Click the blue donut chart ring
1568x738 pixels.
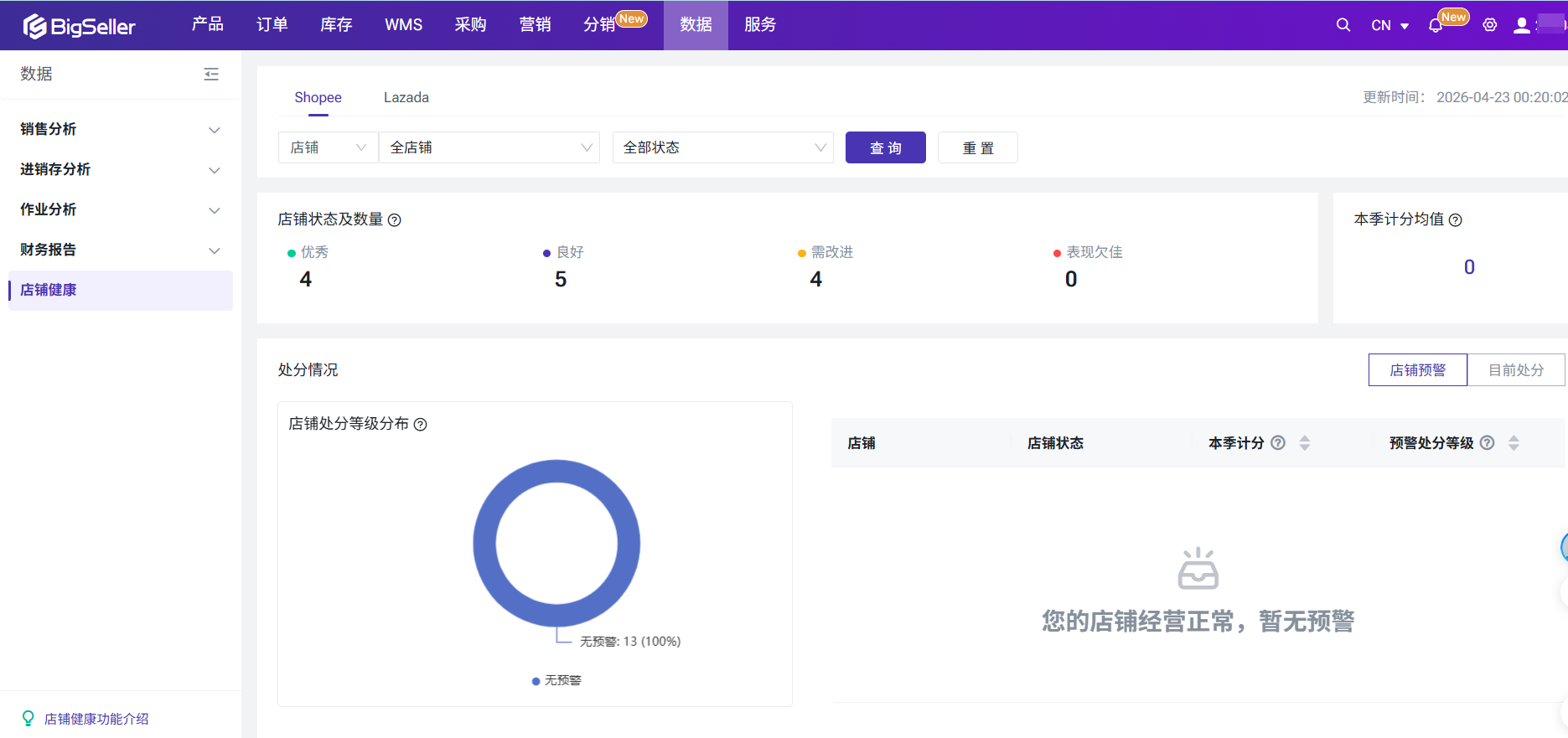(x=485, y=544)
